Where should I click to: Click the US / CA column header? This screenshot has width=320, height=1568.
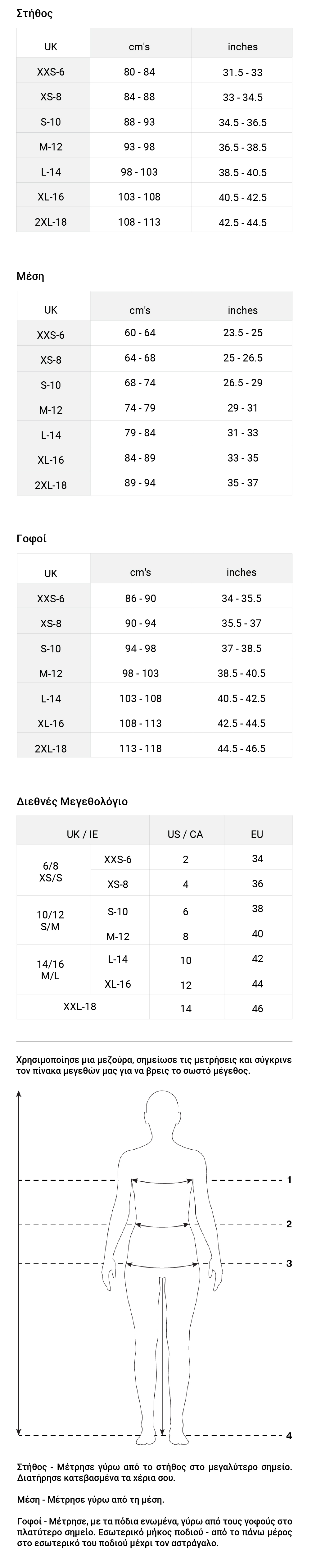(x=186, y=834)
